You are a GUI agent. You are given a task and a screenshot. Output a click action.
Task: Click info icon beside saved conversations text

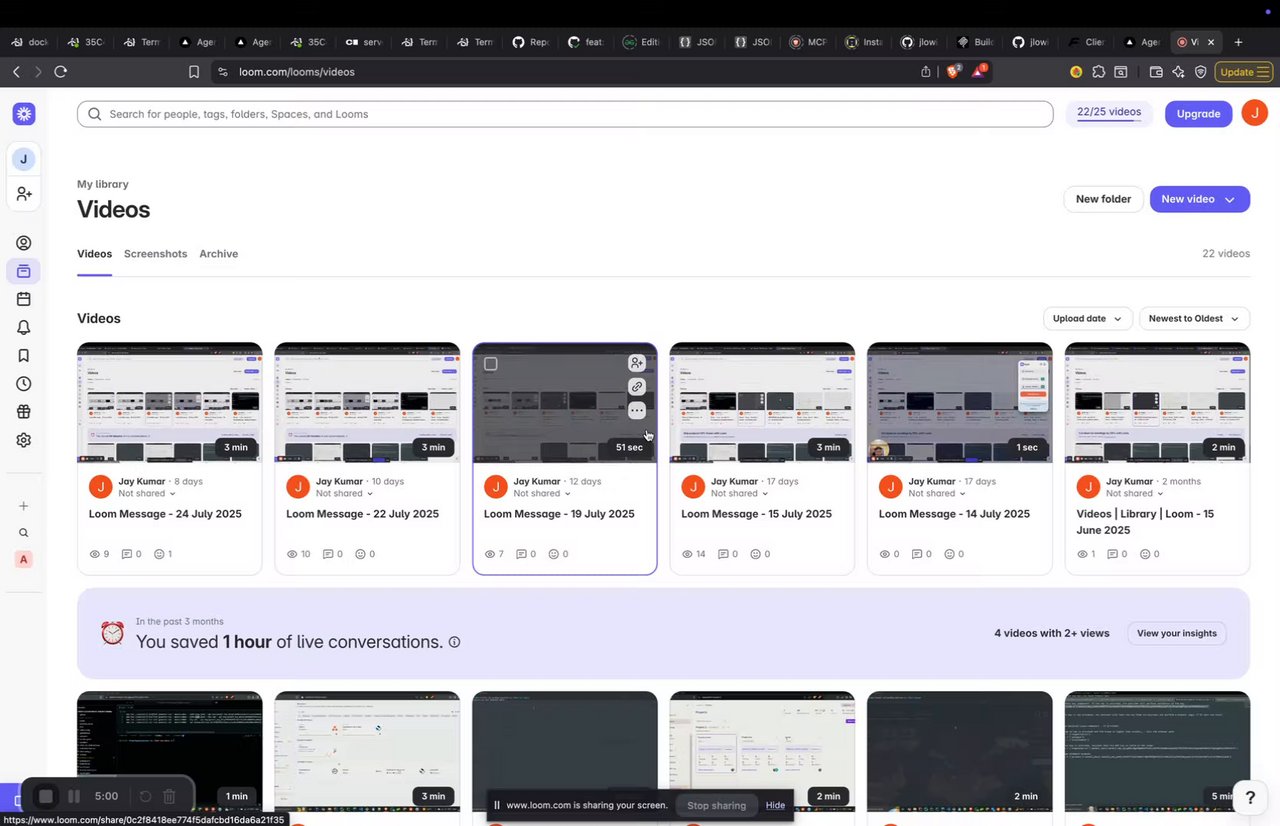click(x=455, y=642)
